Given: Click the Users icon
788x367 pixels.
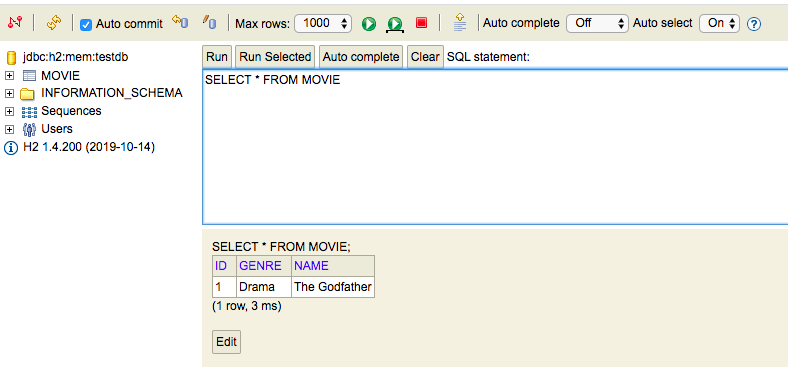Looking at the screenshot, I should point(29,130).
